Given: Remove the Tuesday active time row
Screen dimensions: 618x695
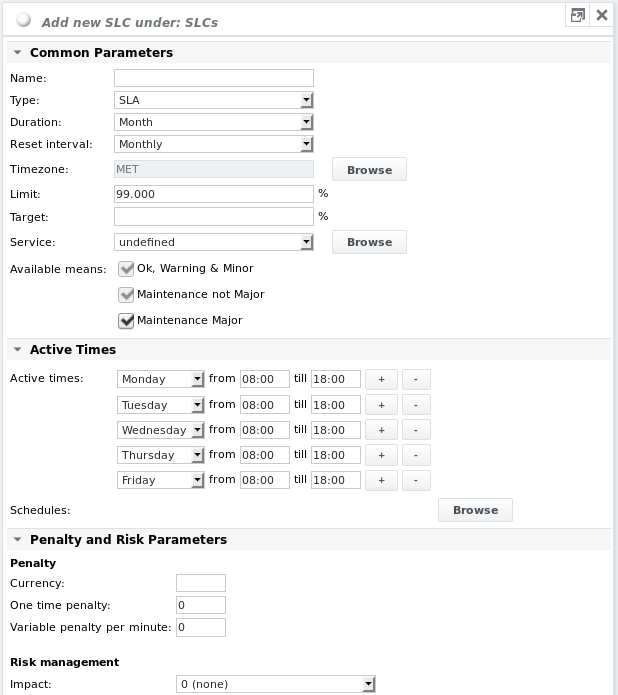Looking at the screenshot, I should pos(415,405).
